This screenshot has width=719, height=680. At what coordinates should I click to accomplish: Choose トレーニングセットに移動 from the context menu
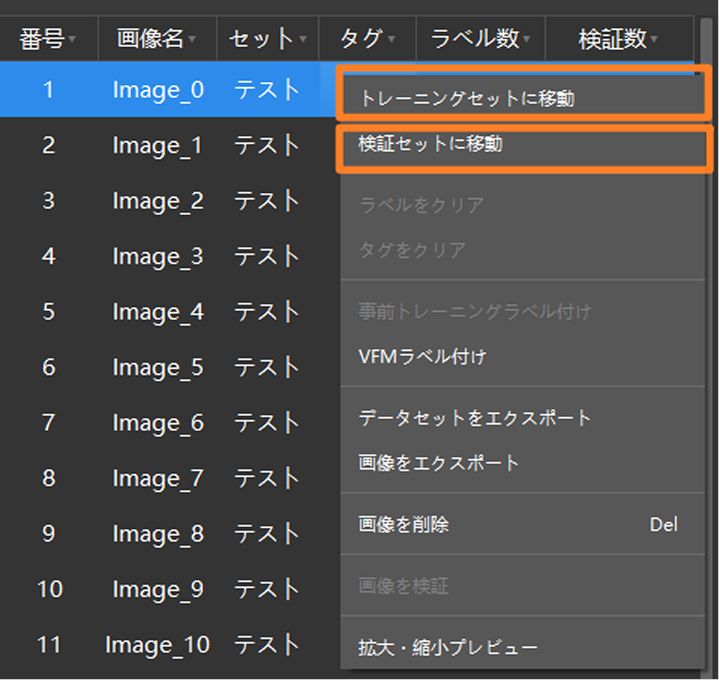[x=523, y=98]
